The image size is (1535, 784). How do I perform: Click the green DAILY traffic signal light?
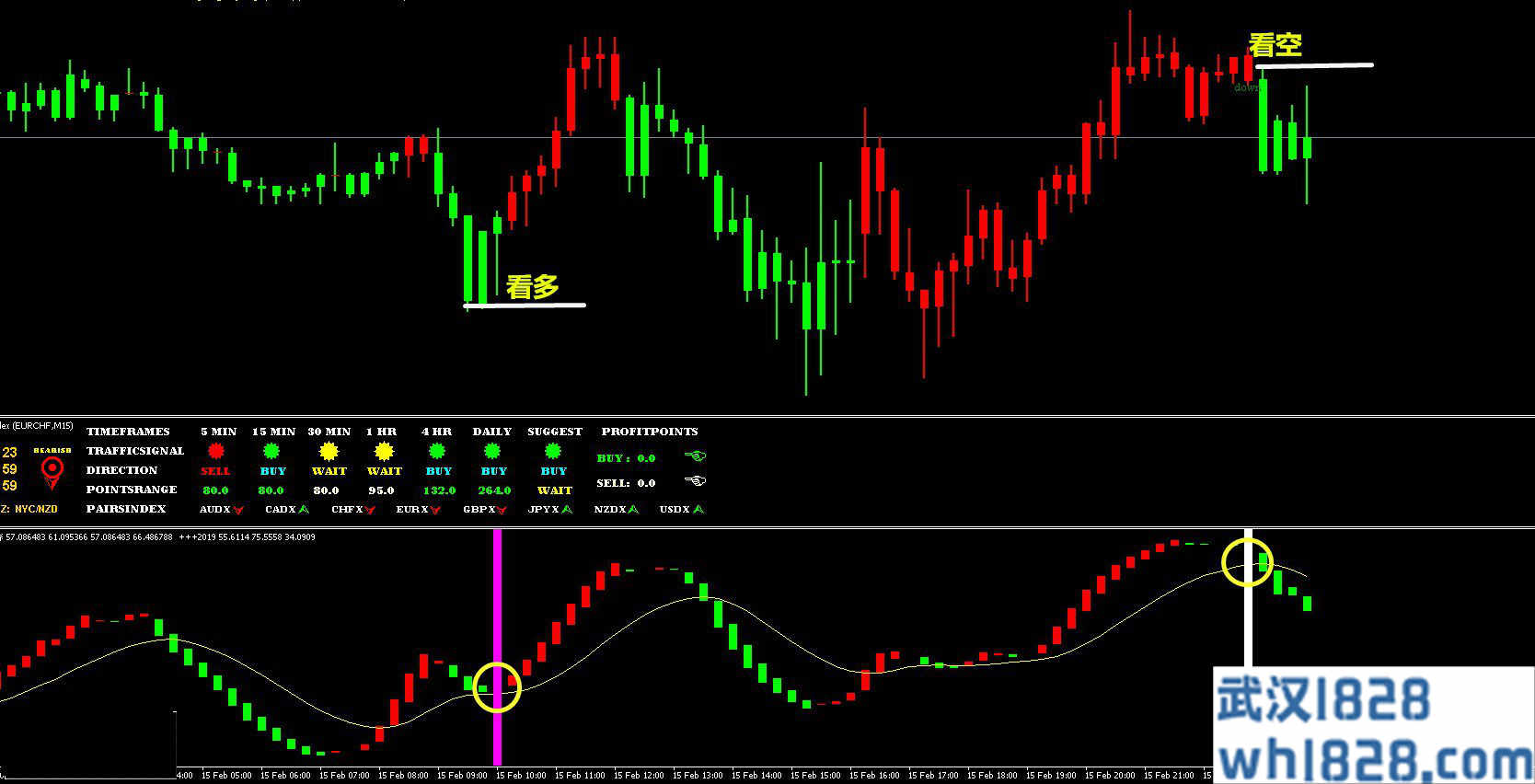click(492, 451)
